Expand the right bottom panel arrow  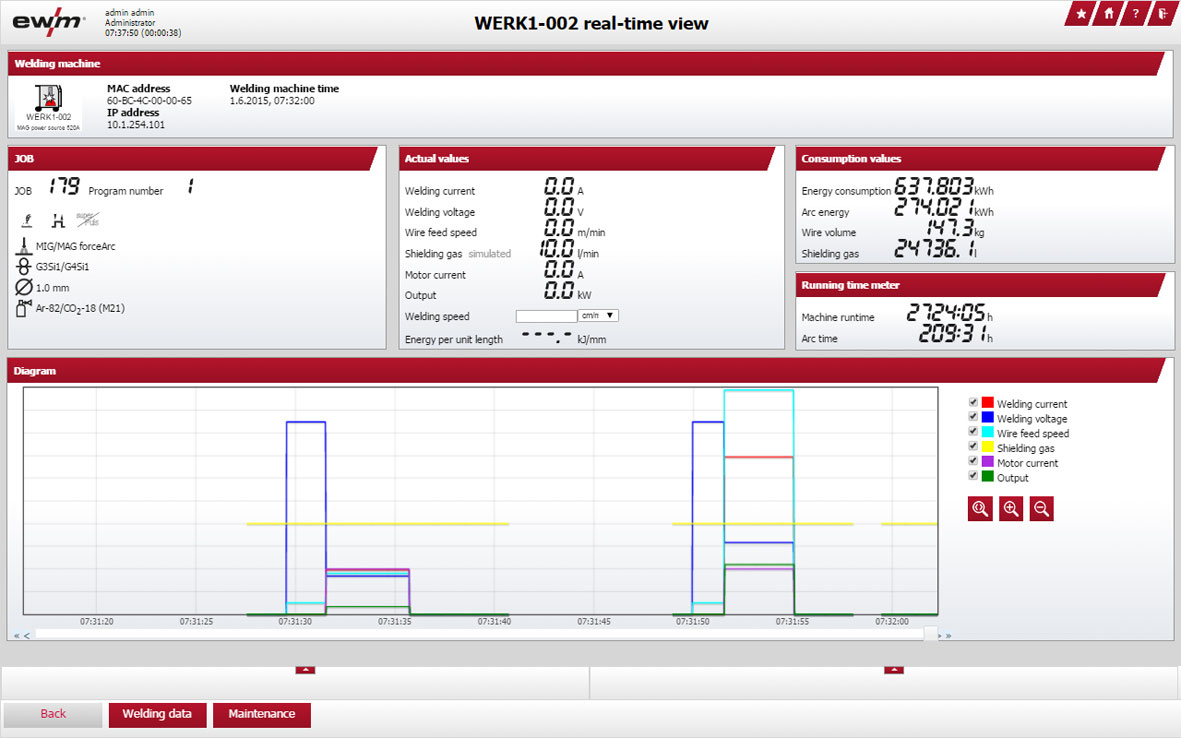(x=894, y=669)
